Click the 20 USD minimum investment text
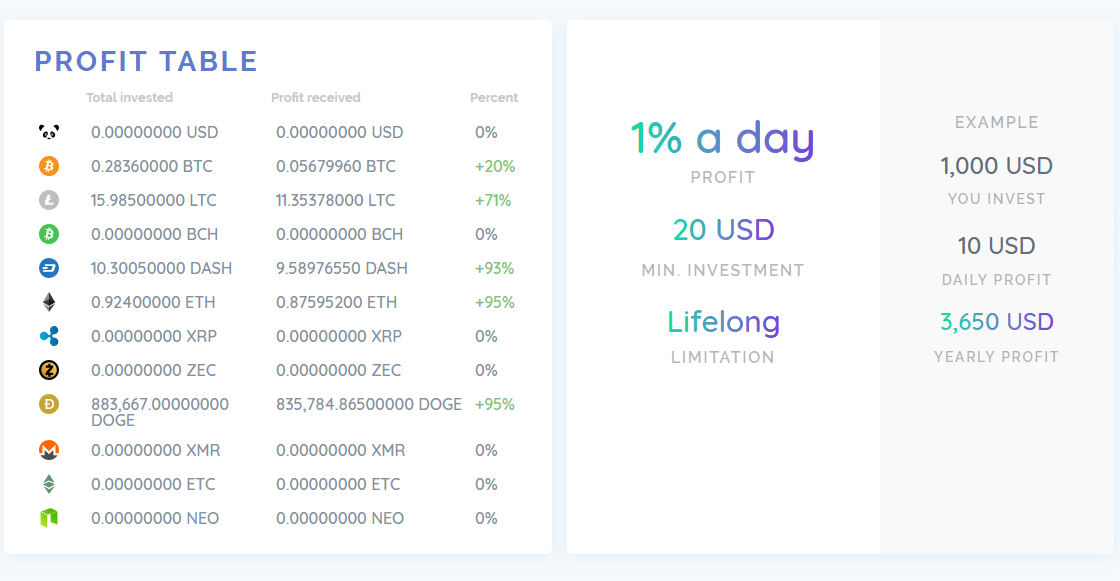The image size is (1120, 581). 723,230
